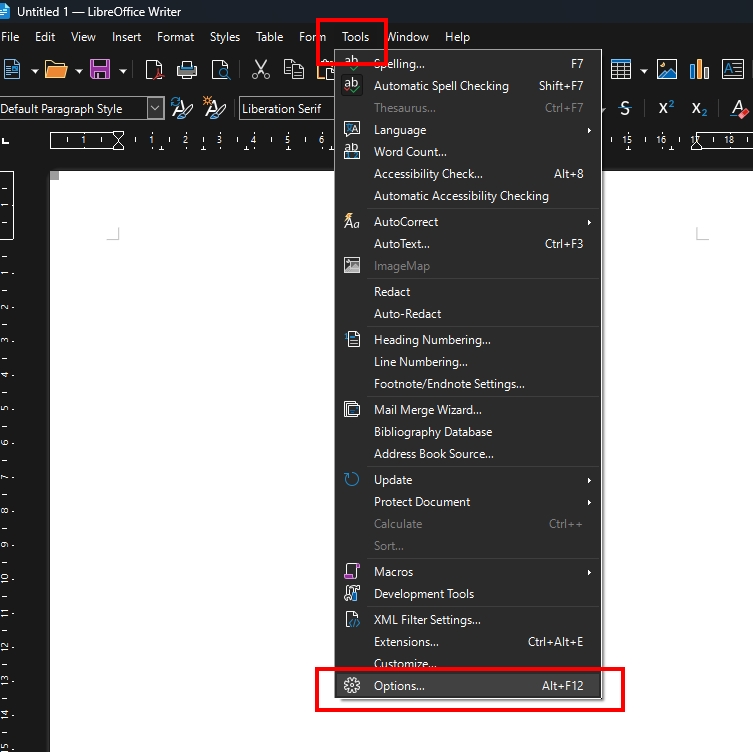Screen dimensions: 753x752
Task: Click the New document icon
Action: click(x=12, y=70)
